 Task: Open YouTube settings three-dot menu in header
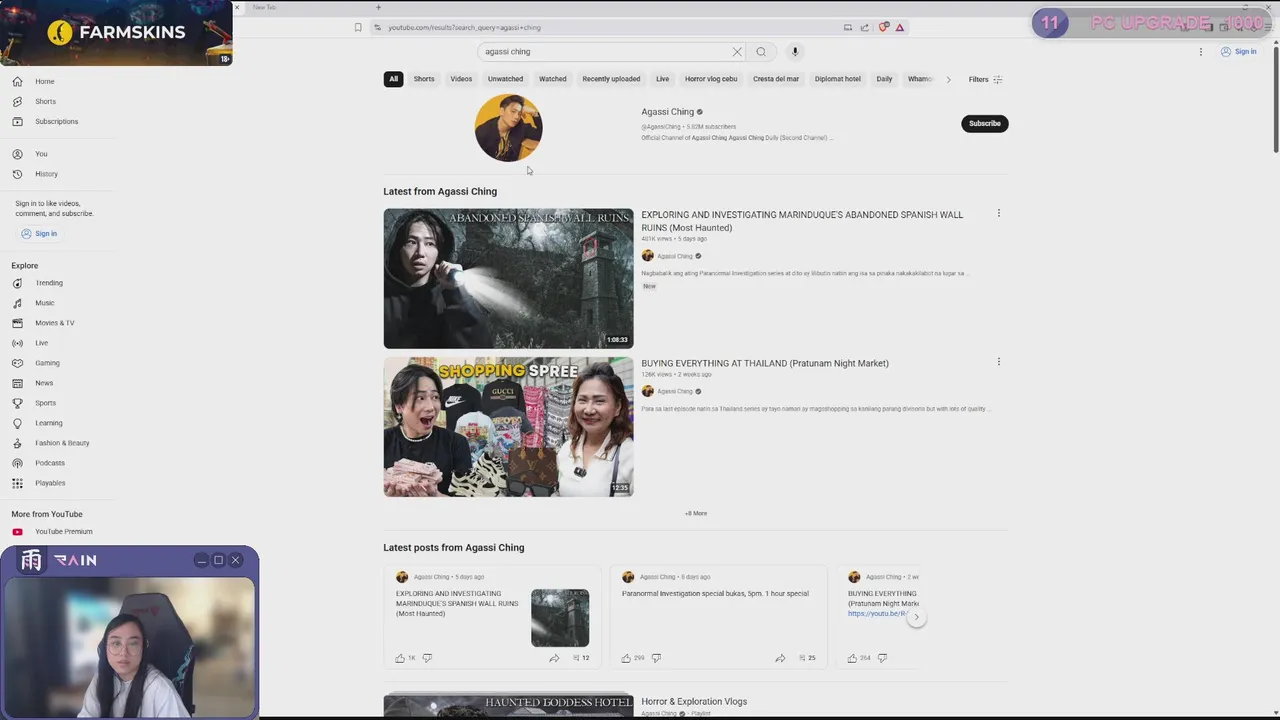pyautogui.click(x=1201, y=52)
